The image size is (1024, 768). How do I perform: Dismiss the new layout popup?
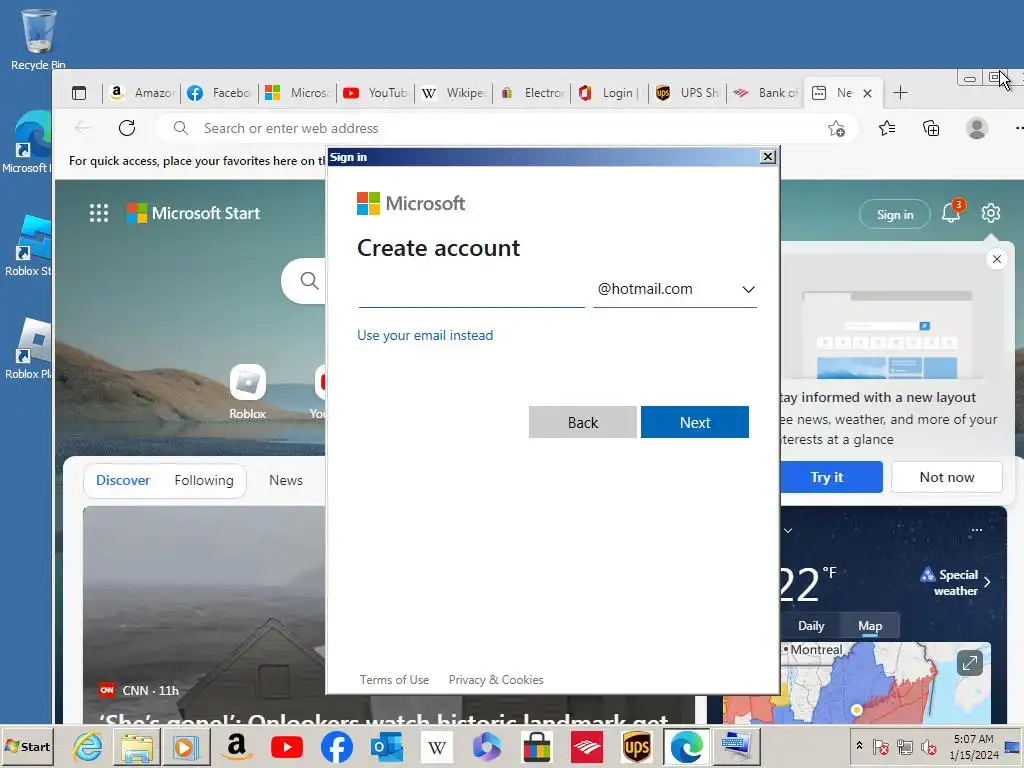tap(997, 259)
